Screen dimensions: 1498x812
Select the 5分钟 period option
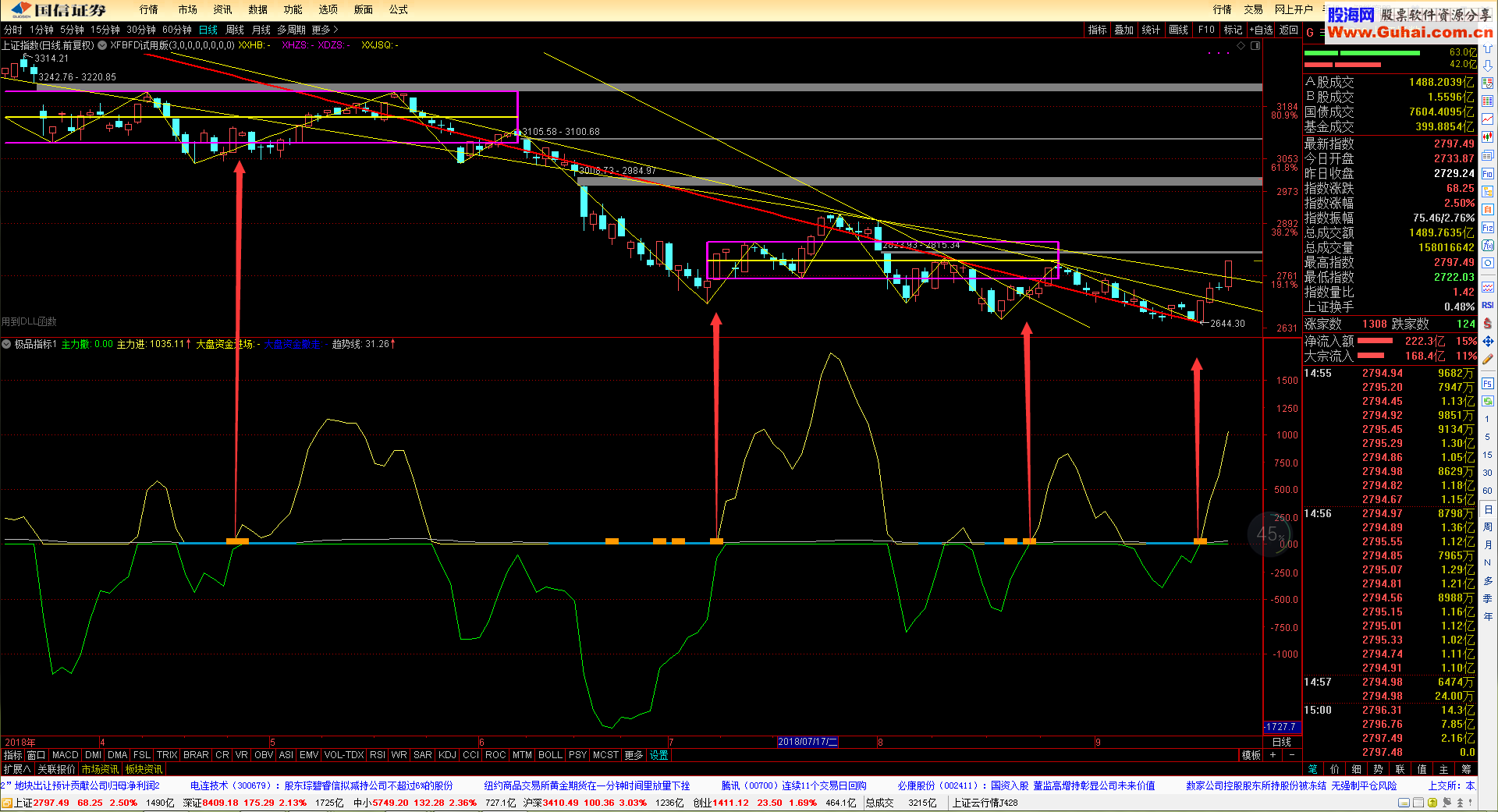tap(72, 30)
